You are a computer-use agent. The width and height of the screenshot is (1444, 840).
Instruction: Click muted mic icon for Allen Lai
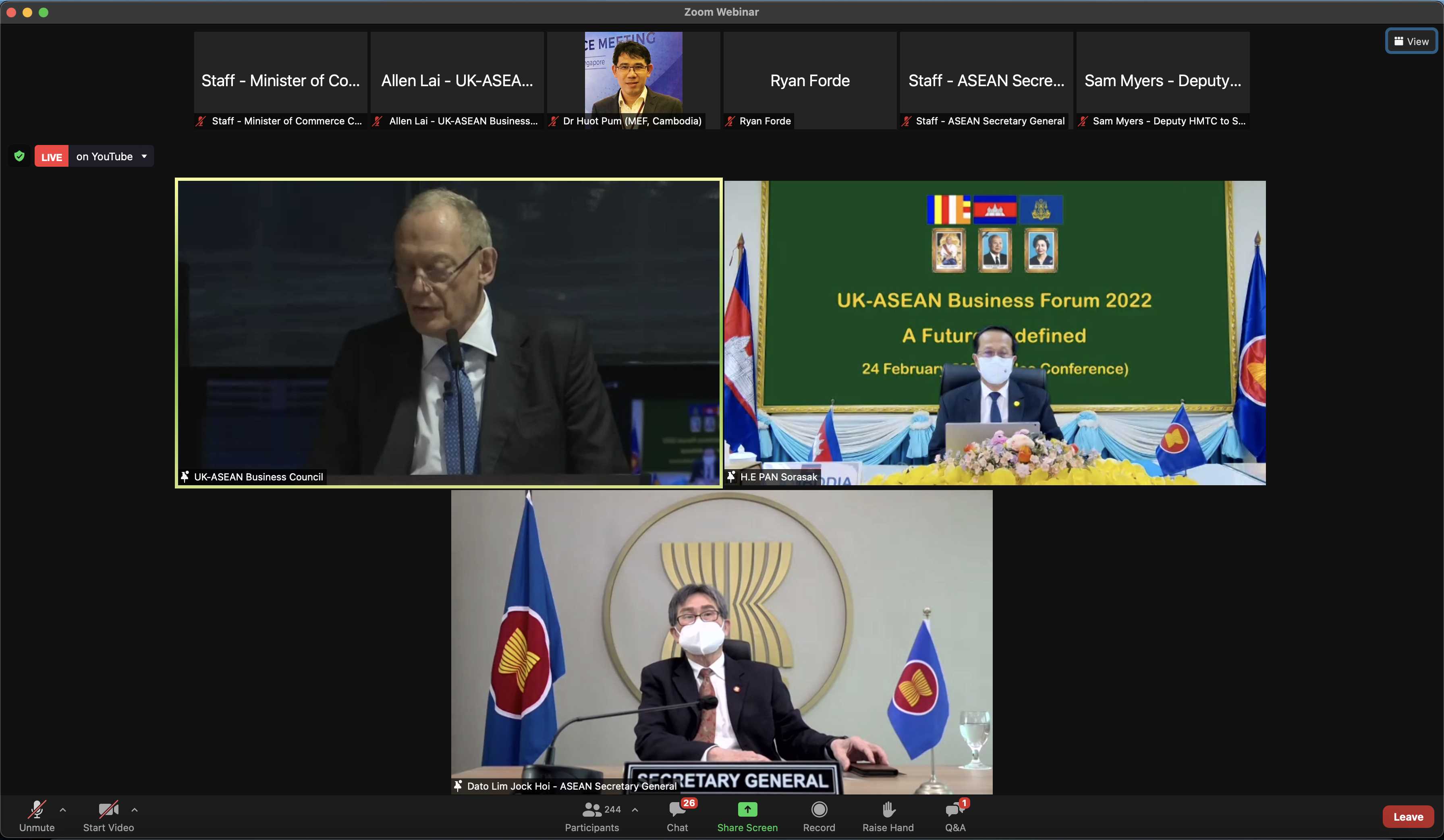pos(377,121)
